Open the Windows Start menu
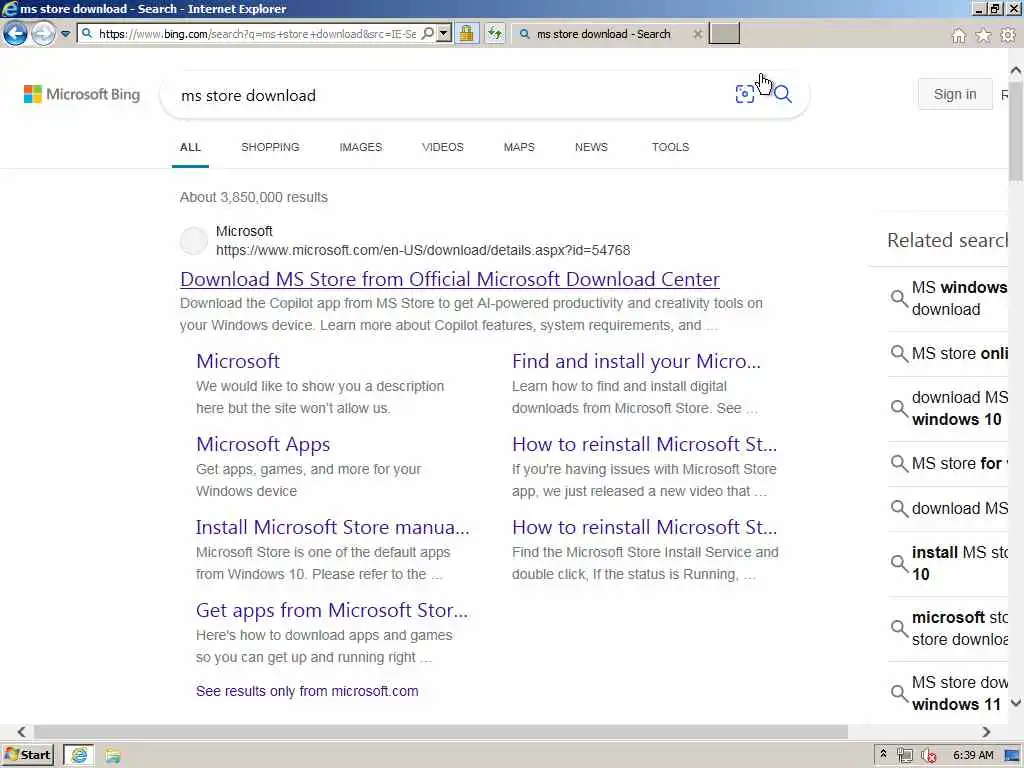This screenshot has width=1024, height=768. [27, 755]
